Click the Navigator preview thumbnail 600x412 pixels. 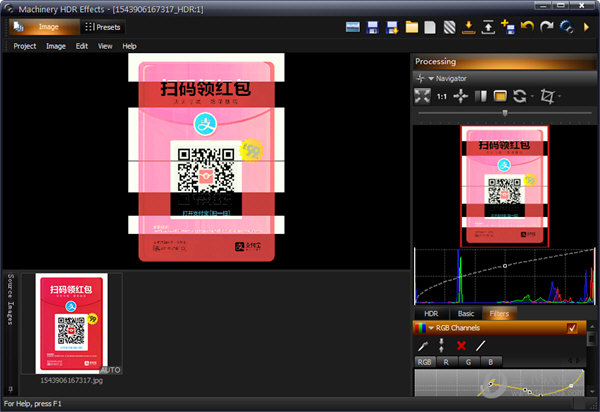505,187
